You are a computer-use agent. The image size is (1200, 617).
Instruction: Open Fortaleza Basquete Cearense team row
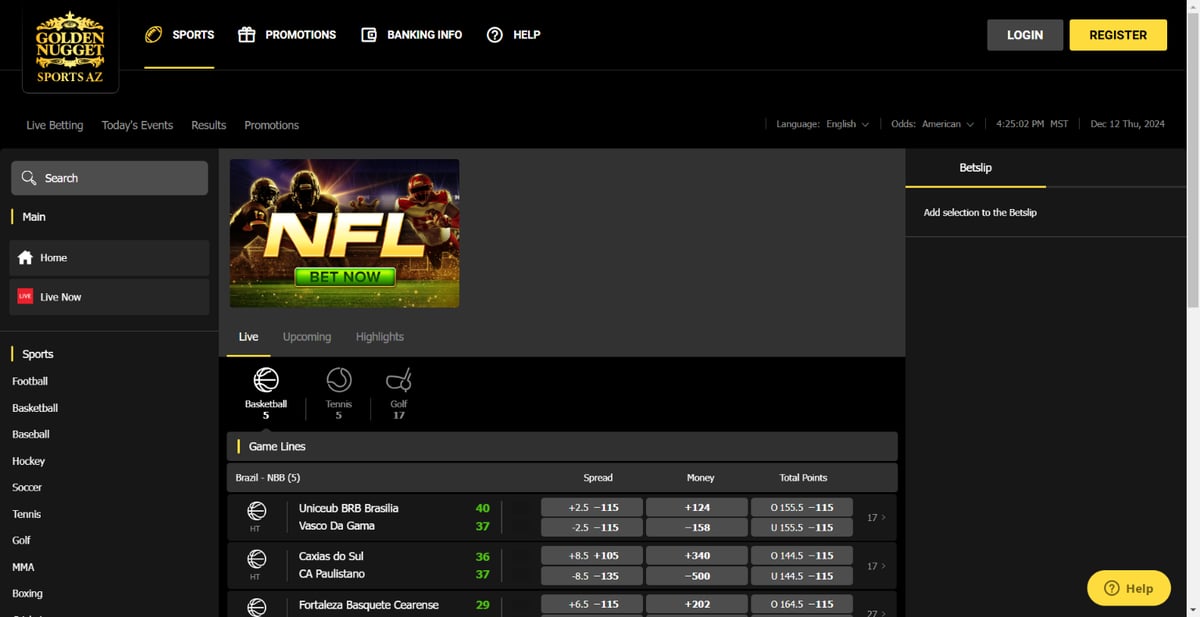pos(369,605)
